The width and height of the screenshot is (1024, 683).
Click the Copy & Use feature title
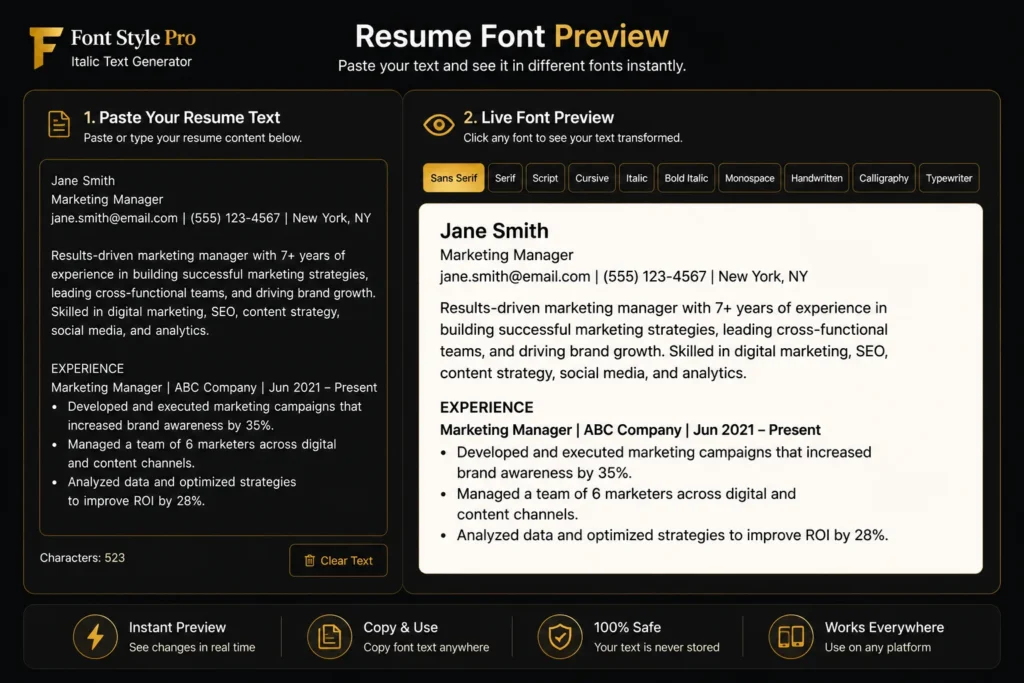click(x=400, y=627)
